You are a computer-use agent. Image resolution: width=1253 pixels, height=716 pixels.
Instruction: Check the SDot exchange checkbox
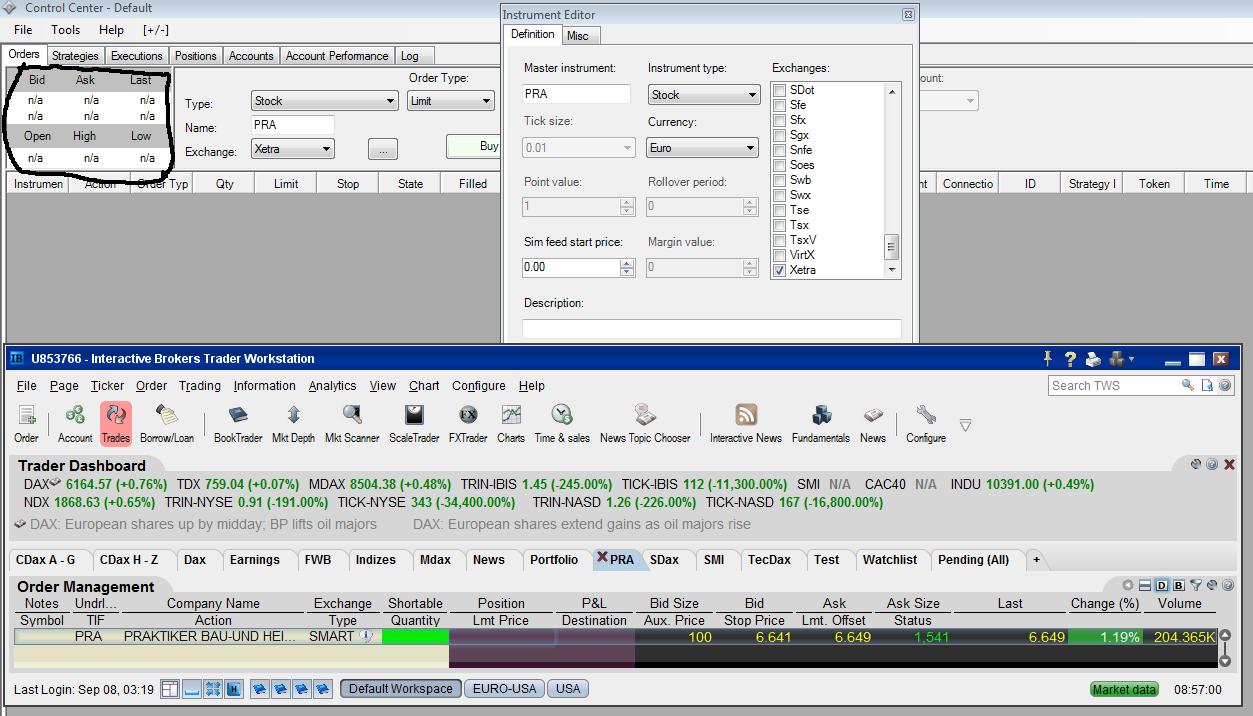coord(780,90)
